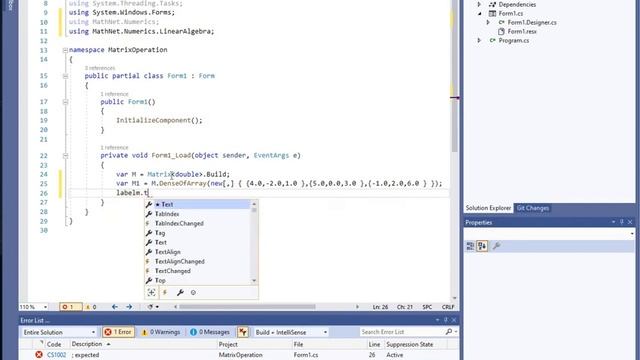Close the Properties panel
Image resolution: width=640 pixels, height=360 pixels.
630,222
